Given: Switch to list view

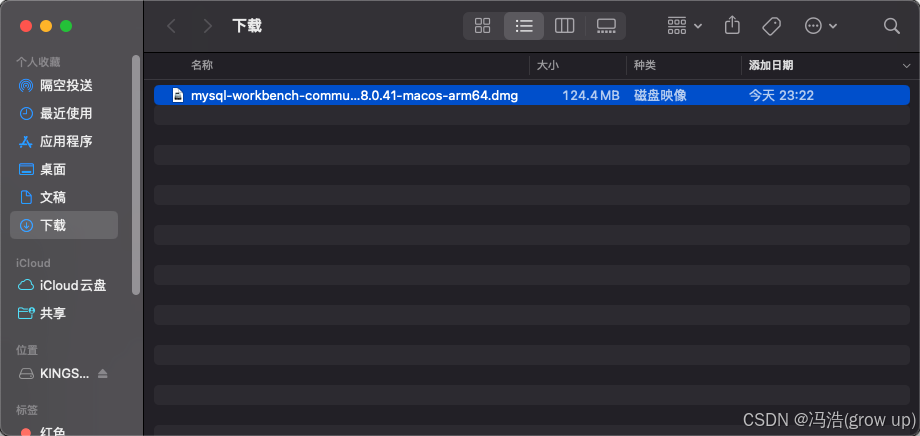Looking at the screenshot, I should (524, 26).
